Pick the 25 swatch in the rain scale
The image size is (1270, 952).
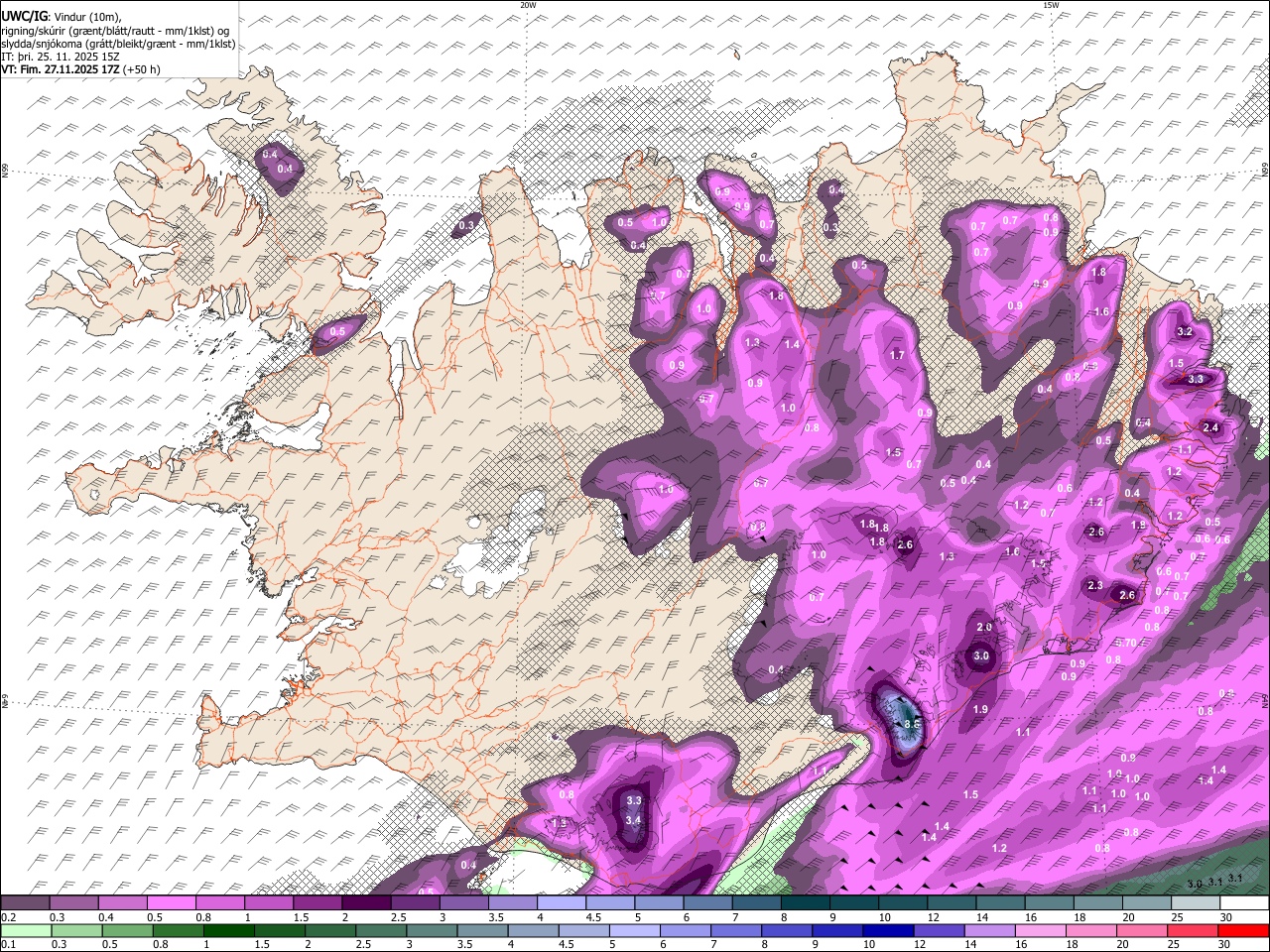[1193, 930]
